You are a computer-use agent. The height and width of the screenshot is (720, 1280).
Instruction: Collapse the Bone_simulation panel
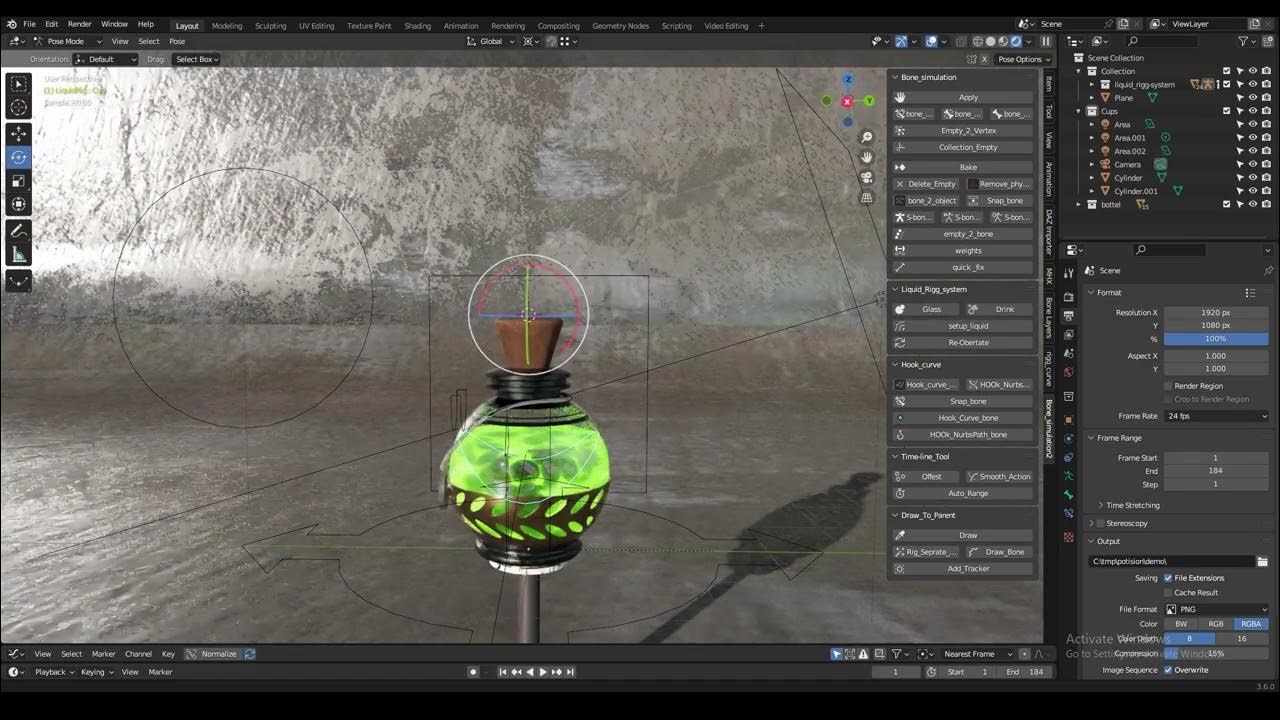(895, 77)
